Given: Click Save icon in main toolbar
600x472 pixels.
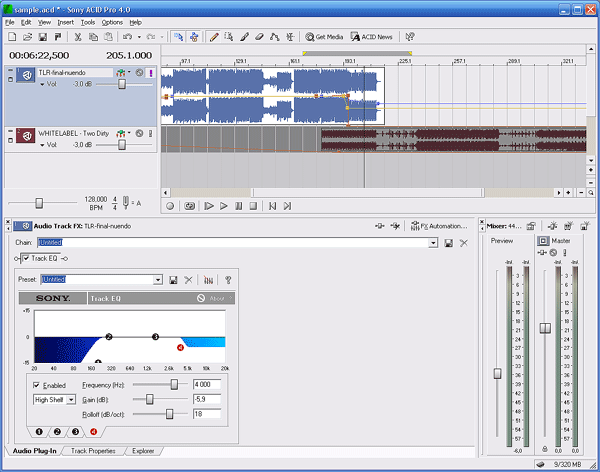Looking at the screenshot, I should [41, 36].
